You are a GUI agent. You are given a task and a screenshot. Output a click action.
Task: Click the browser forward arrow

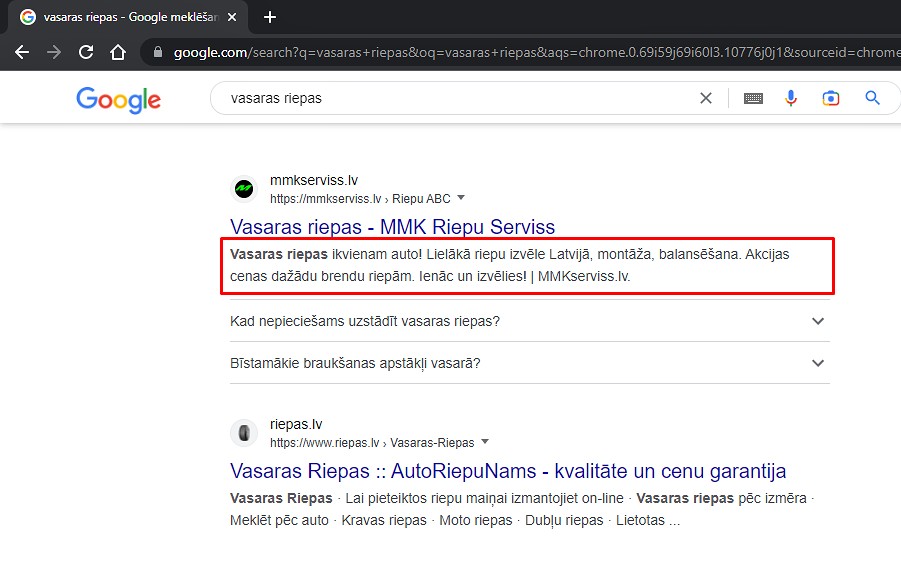pos(54,52)
